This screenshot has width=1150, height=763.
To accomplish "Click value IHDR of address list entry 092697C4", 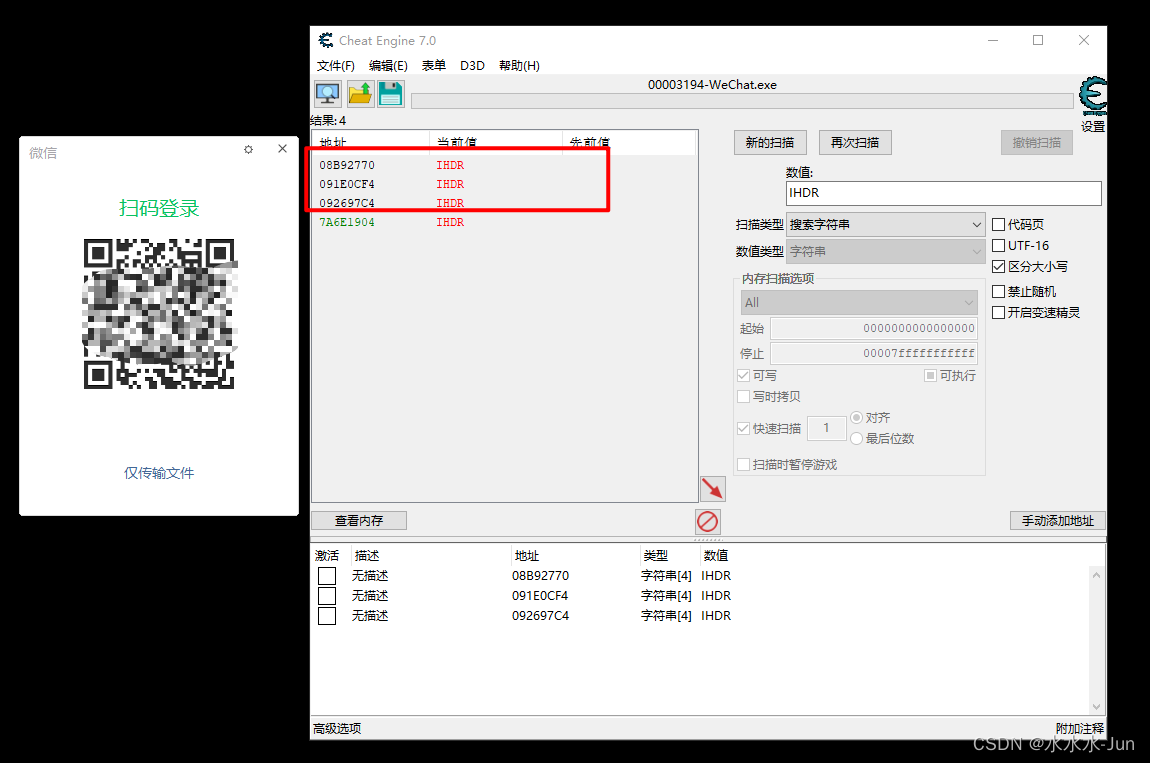I will click(x=716, y=616).
